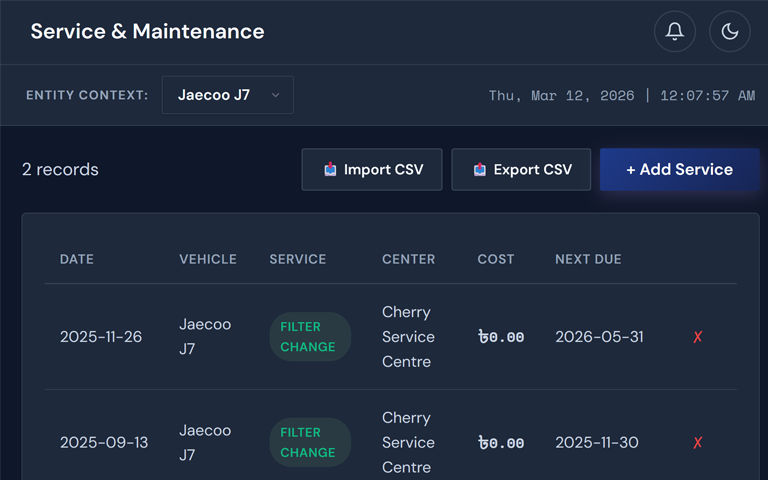Viewport: 768px width, 480px height.
Task: Click the cost value in the 2025-11-26 row
Action: 501,337
